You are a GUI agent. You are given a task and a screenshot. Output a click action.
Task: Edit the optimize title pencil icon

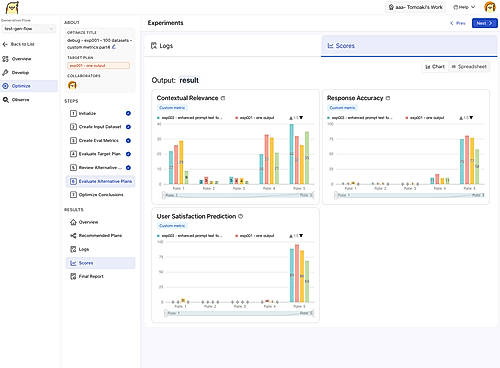[114, 47]
